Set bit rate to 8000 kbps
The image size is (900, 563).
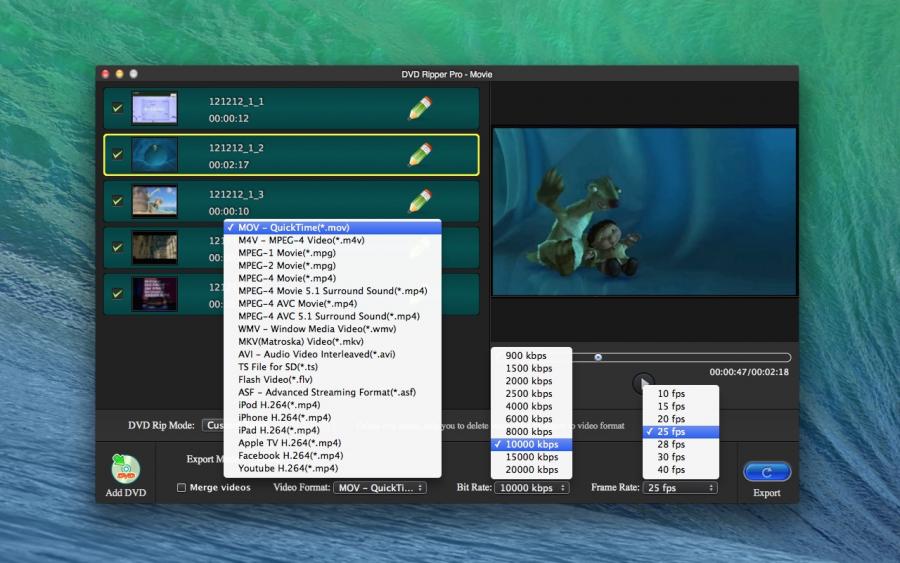tap(532, 432)
